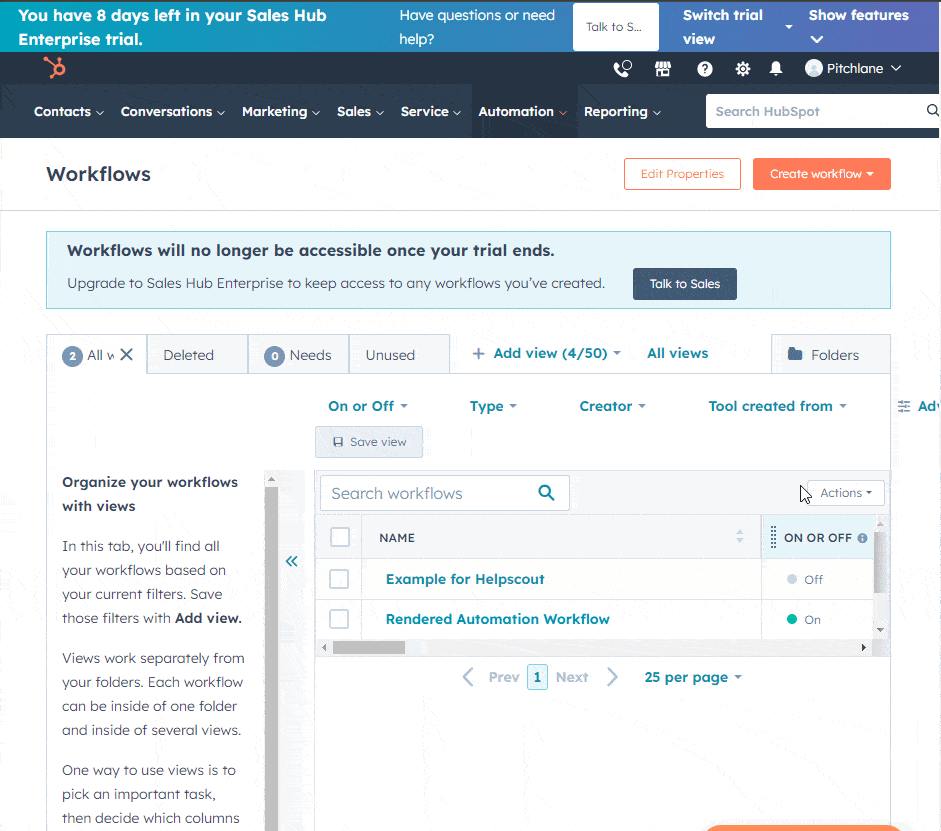Screen dimensions: 941x831
Task: Open the Service navigation menu
Action: 430,112
